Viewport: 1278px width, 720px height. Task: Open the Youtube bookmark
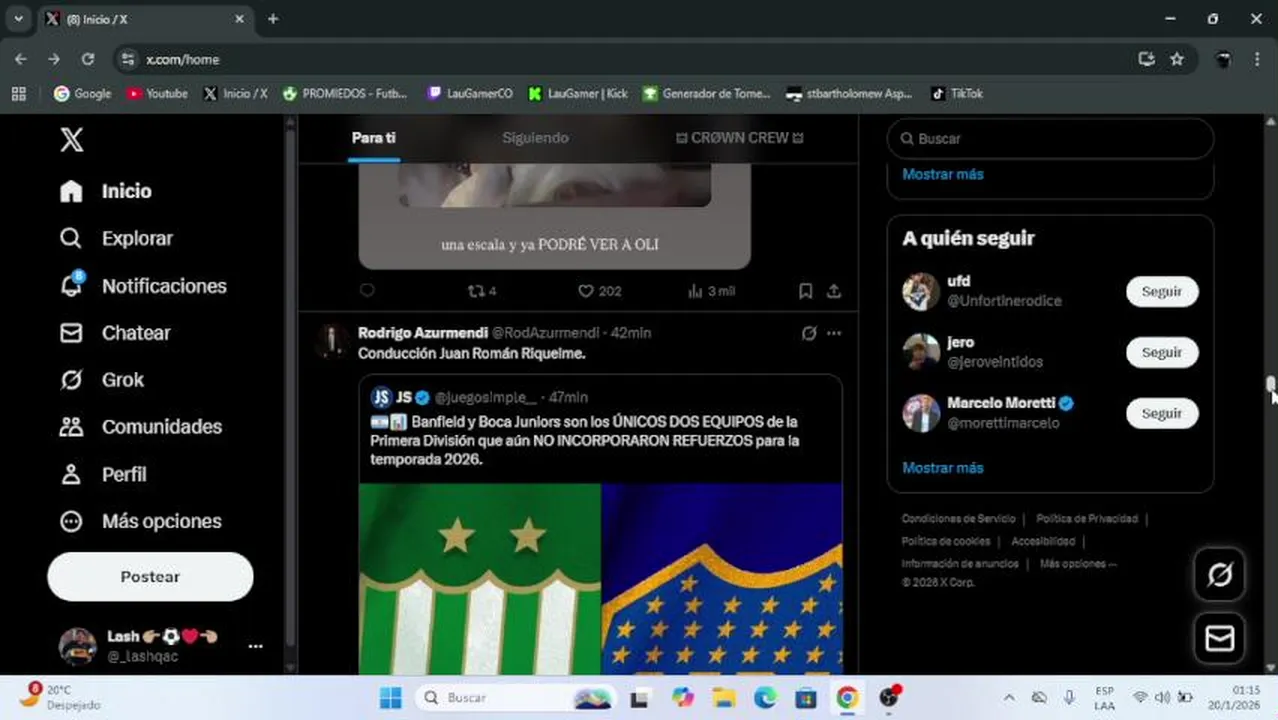(x=157, y=93)
